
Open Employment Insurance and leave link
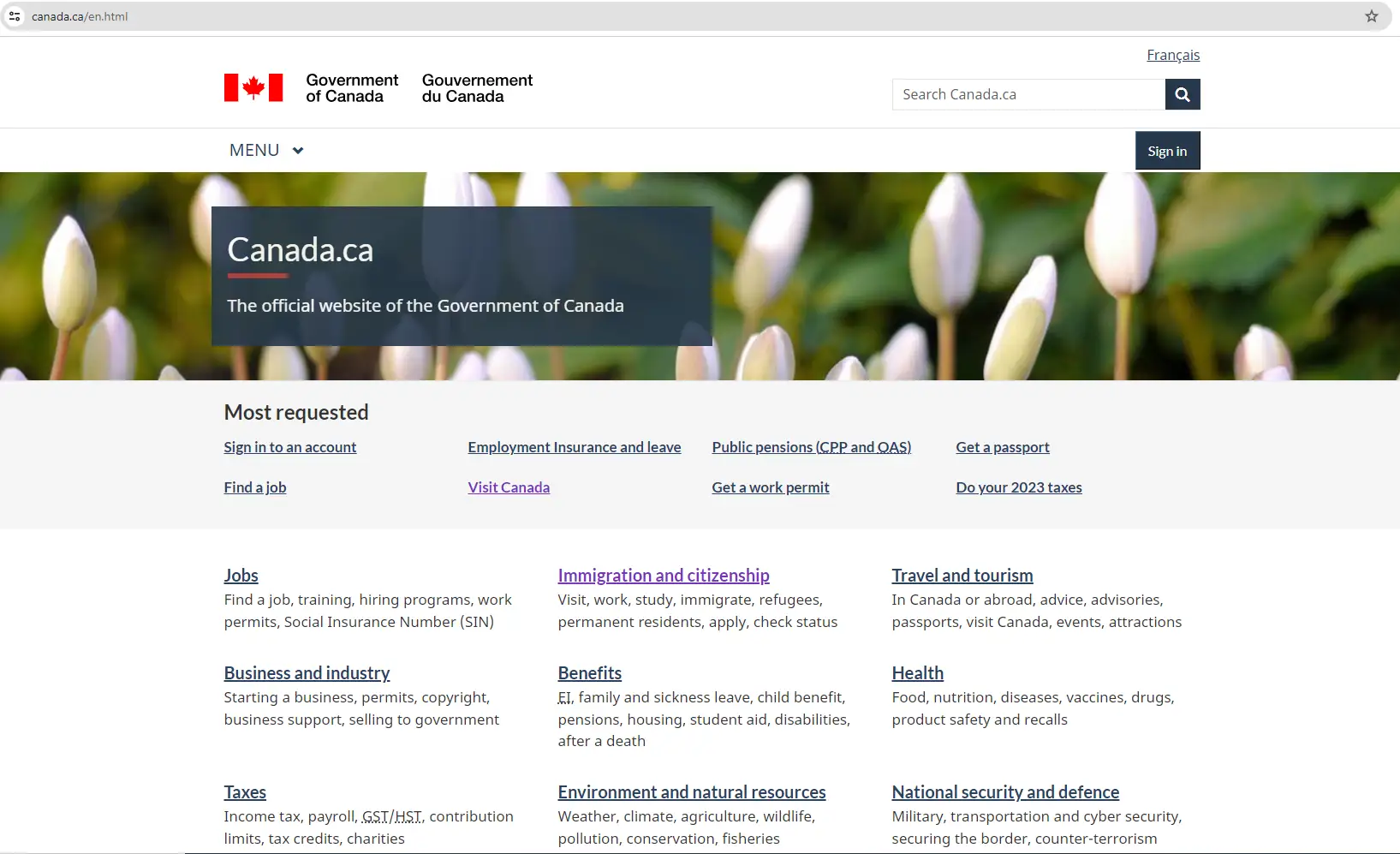tap(575, 447)
